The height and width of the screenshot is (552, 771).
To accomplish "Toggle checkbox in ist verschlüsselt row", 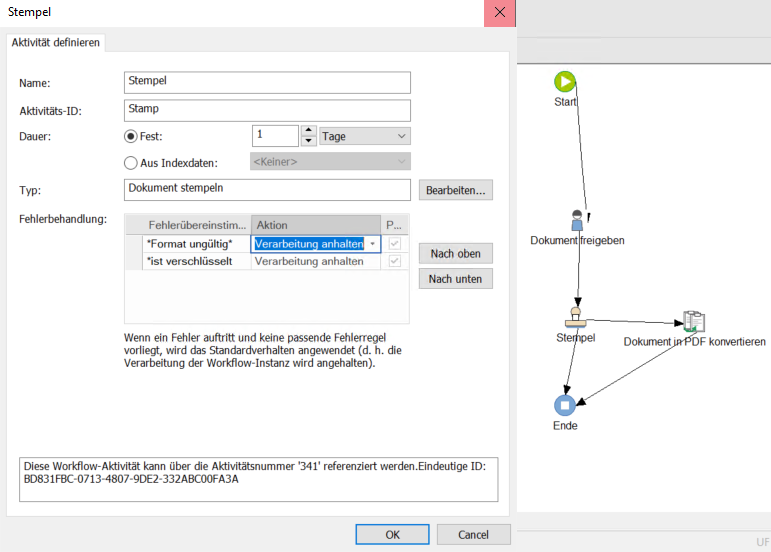I will tap(394, 261).
